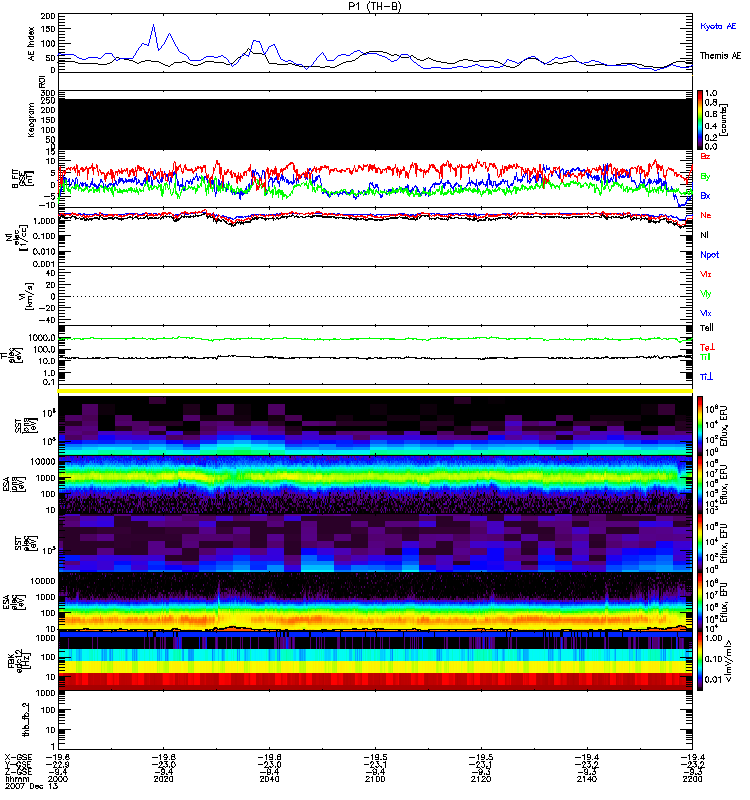This screenshot has height=800, width=750.
Task: Click the thb_fb_2 panel axis label
Action: 26,719
